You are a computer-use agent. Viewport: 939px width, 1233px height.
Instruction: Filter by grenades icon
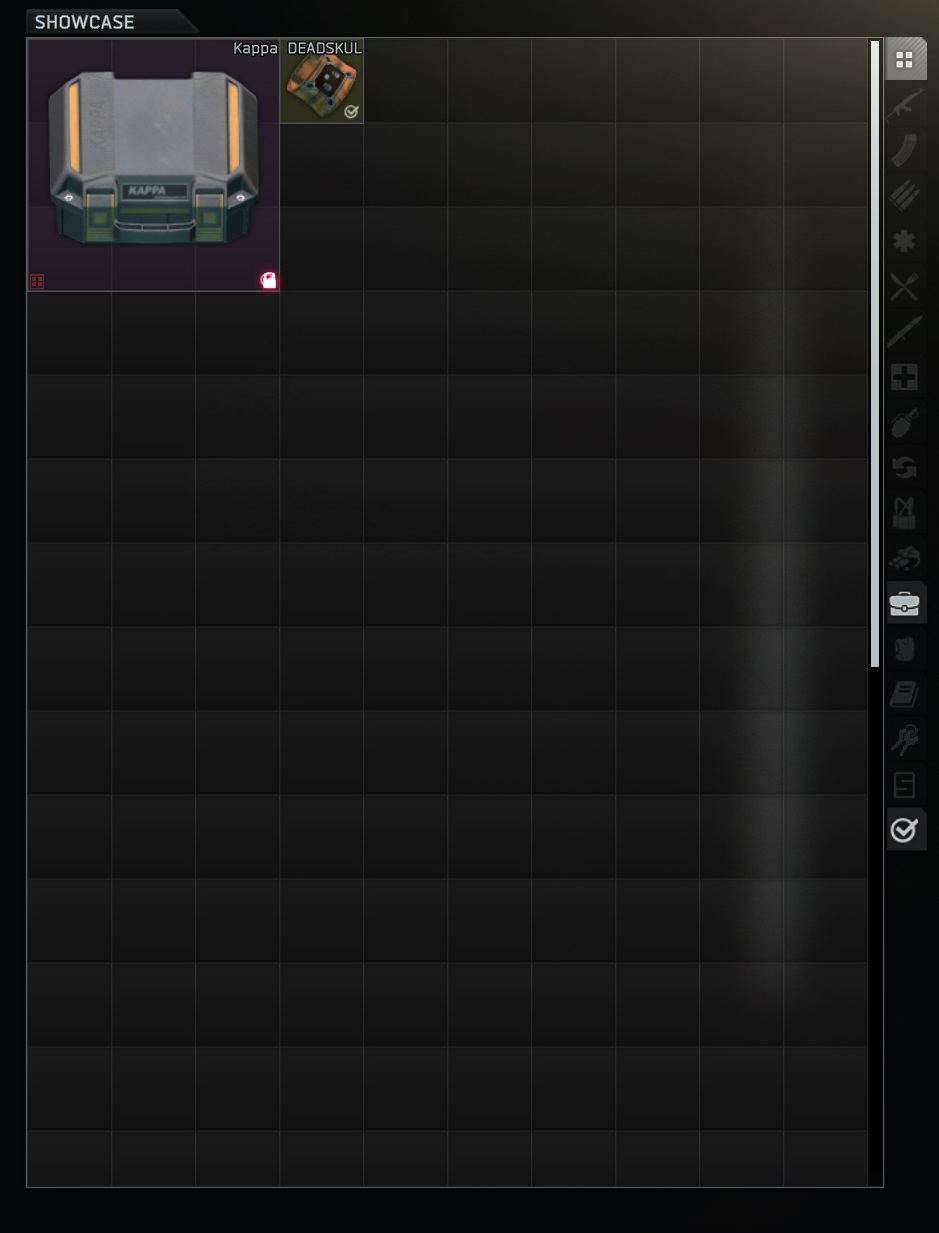[905, 423]
